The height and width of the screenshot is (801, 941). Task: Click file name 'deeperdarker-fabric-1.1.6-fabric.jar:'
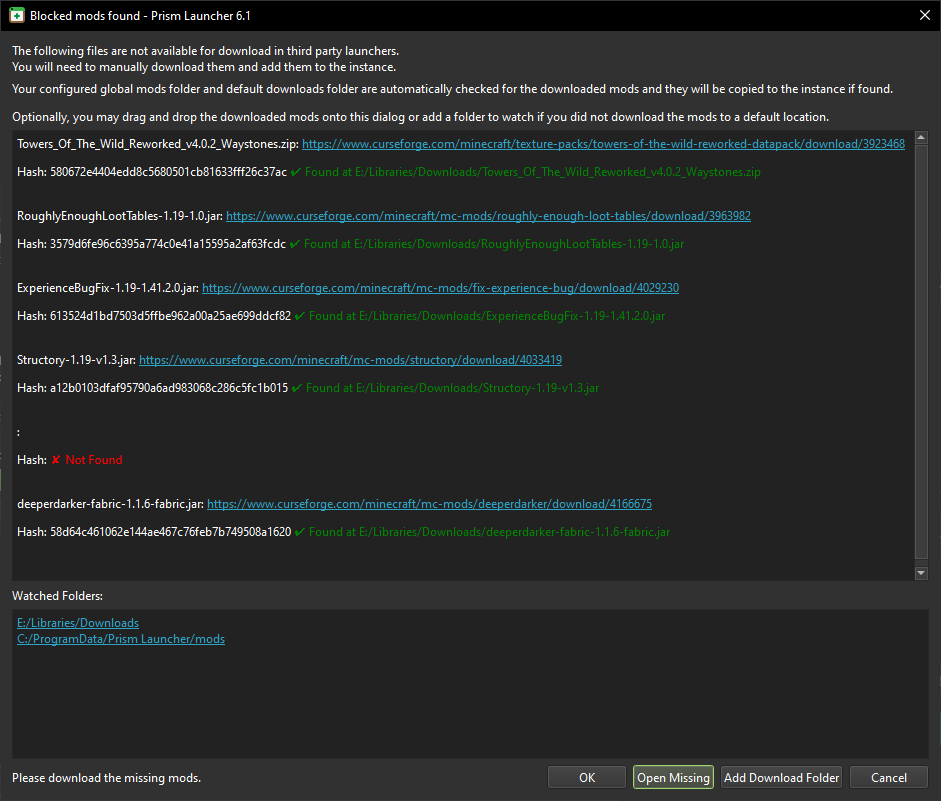coord(110,504)
